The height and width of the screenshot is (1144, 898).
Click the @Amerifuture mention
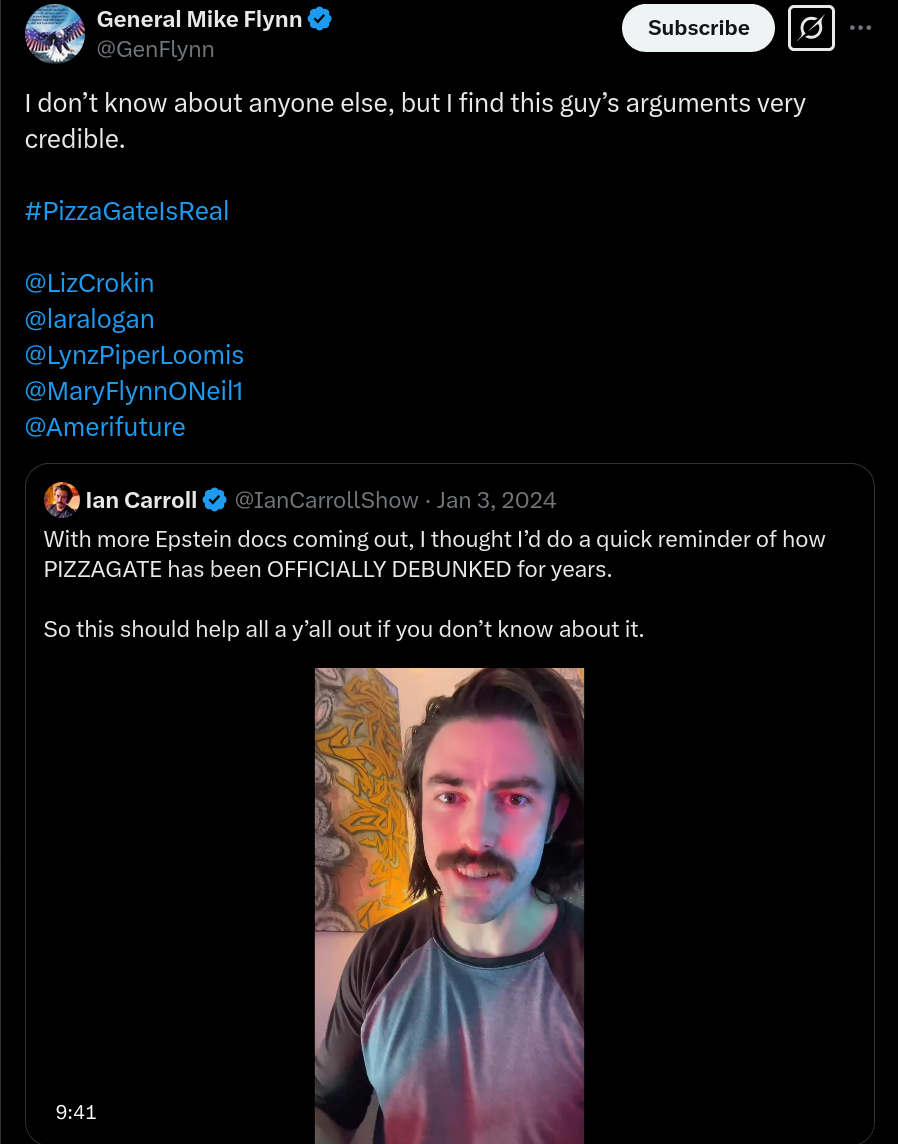[x=105, y=427]
